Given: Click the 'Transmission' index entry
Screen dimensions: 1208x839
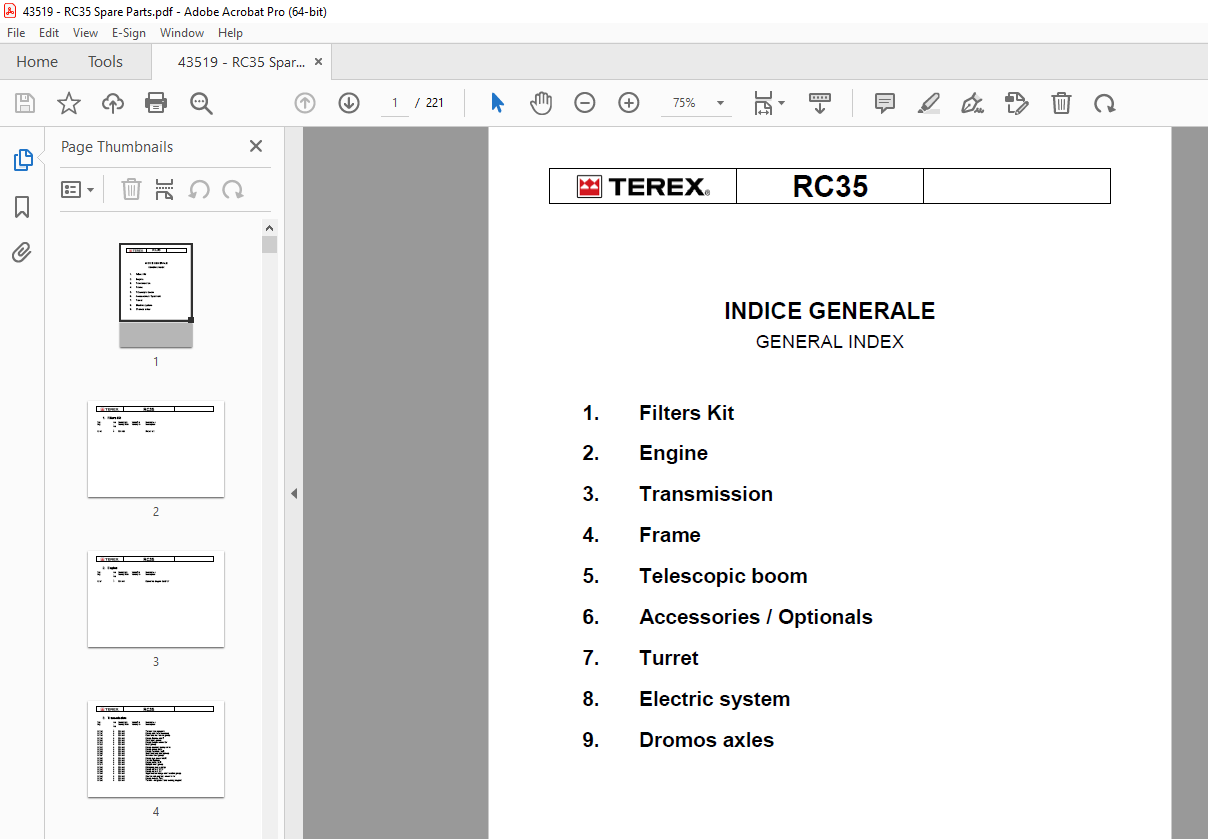Looking at the screenshot, I should click(x=706, y=494).
